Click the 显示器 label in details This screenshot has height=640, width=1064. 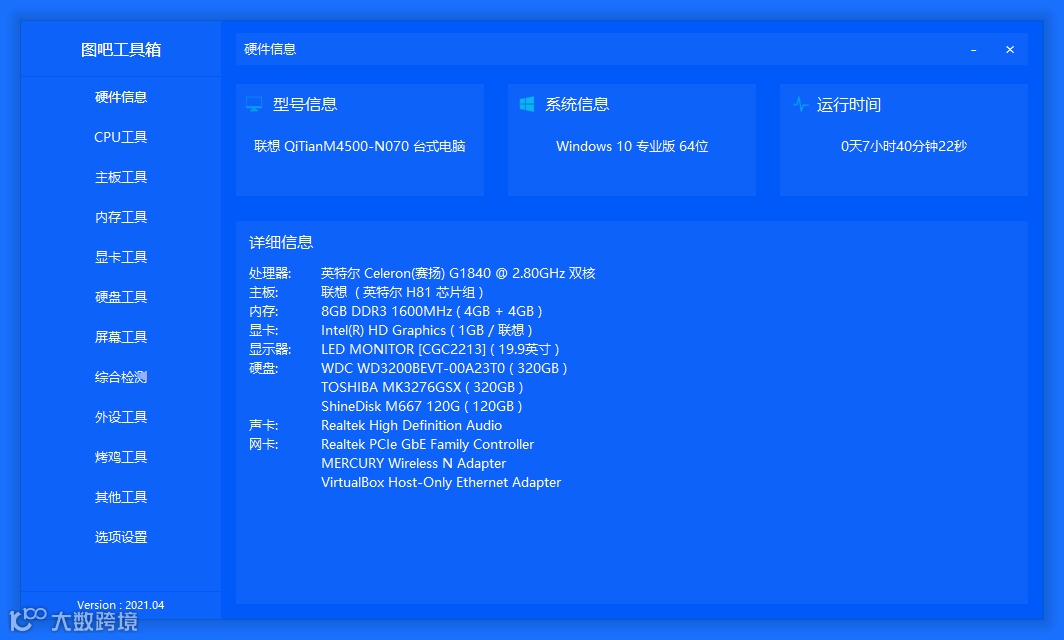click(x=270, y=349)
